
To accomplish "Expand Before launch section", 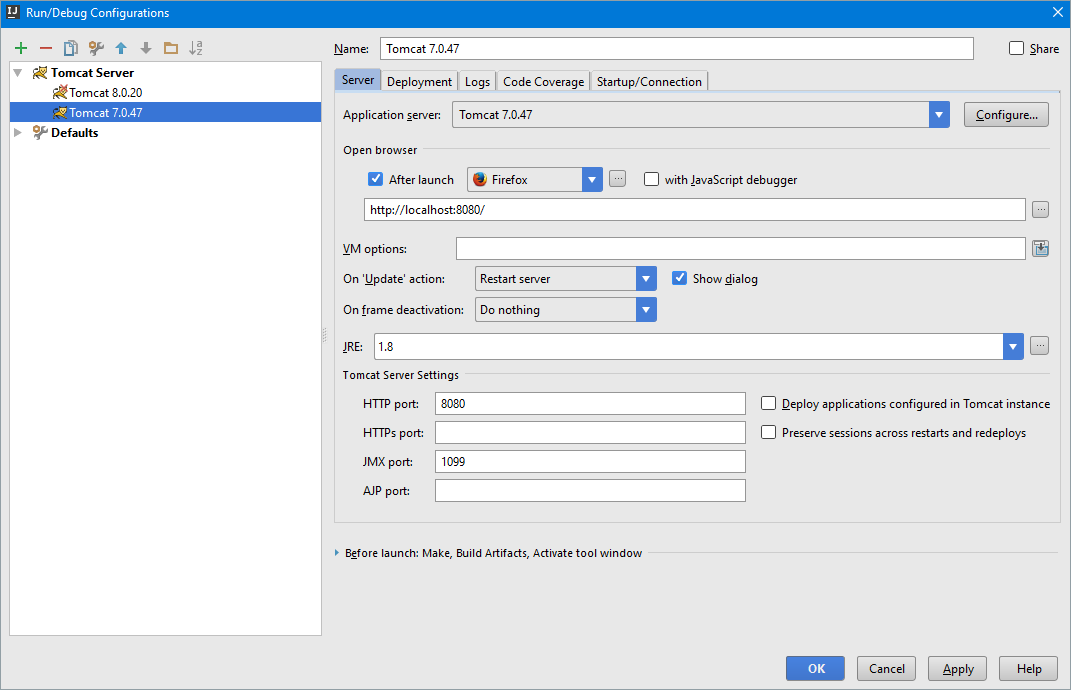I will click(337, 553).
